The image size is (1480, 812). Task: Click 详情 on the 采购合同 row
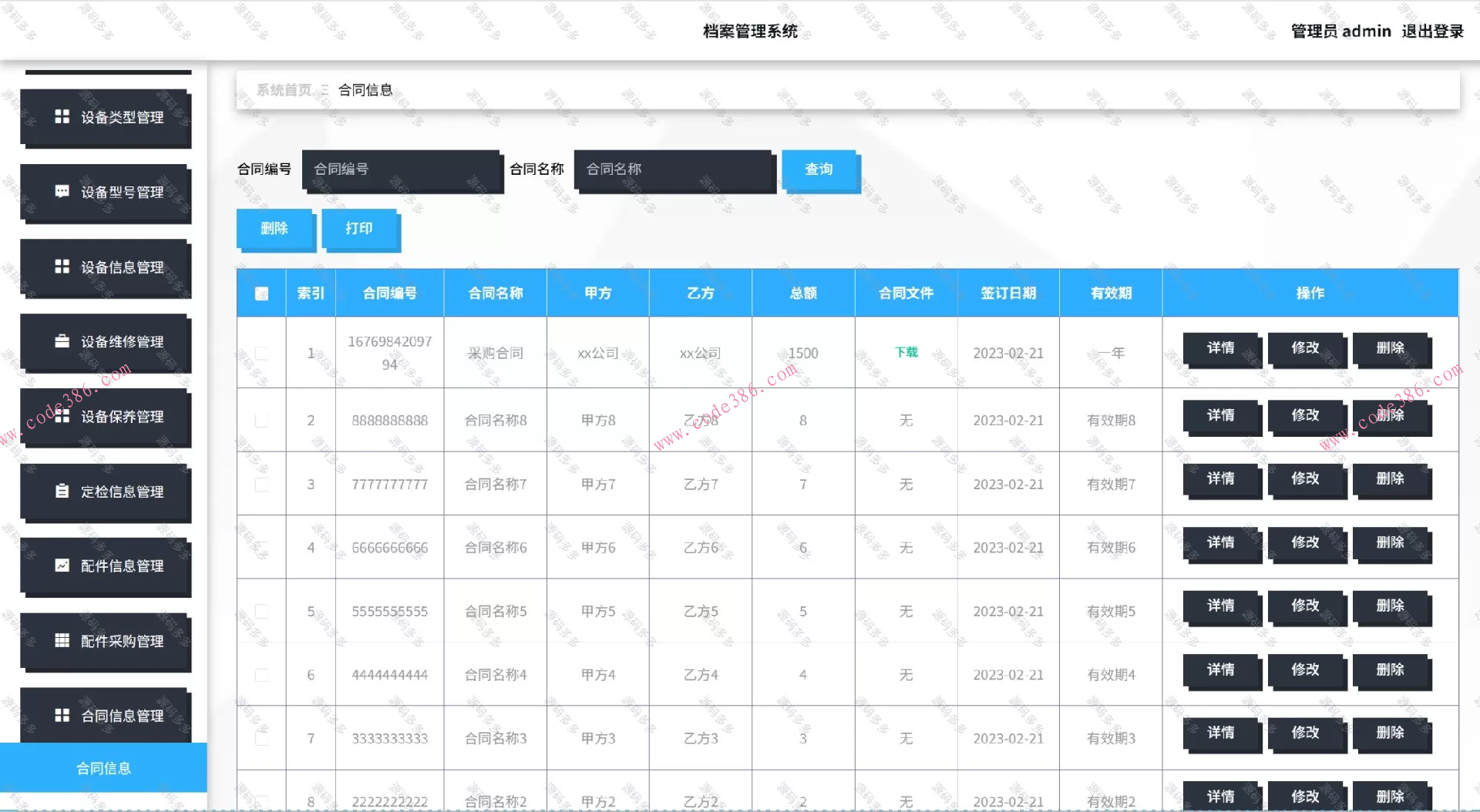pyautogui.click(x=1221, y=348)
